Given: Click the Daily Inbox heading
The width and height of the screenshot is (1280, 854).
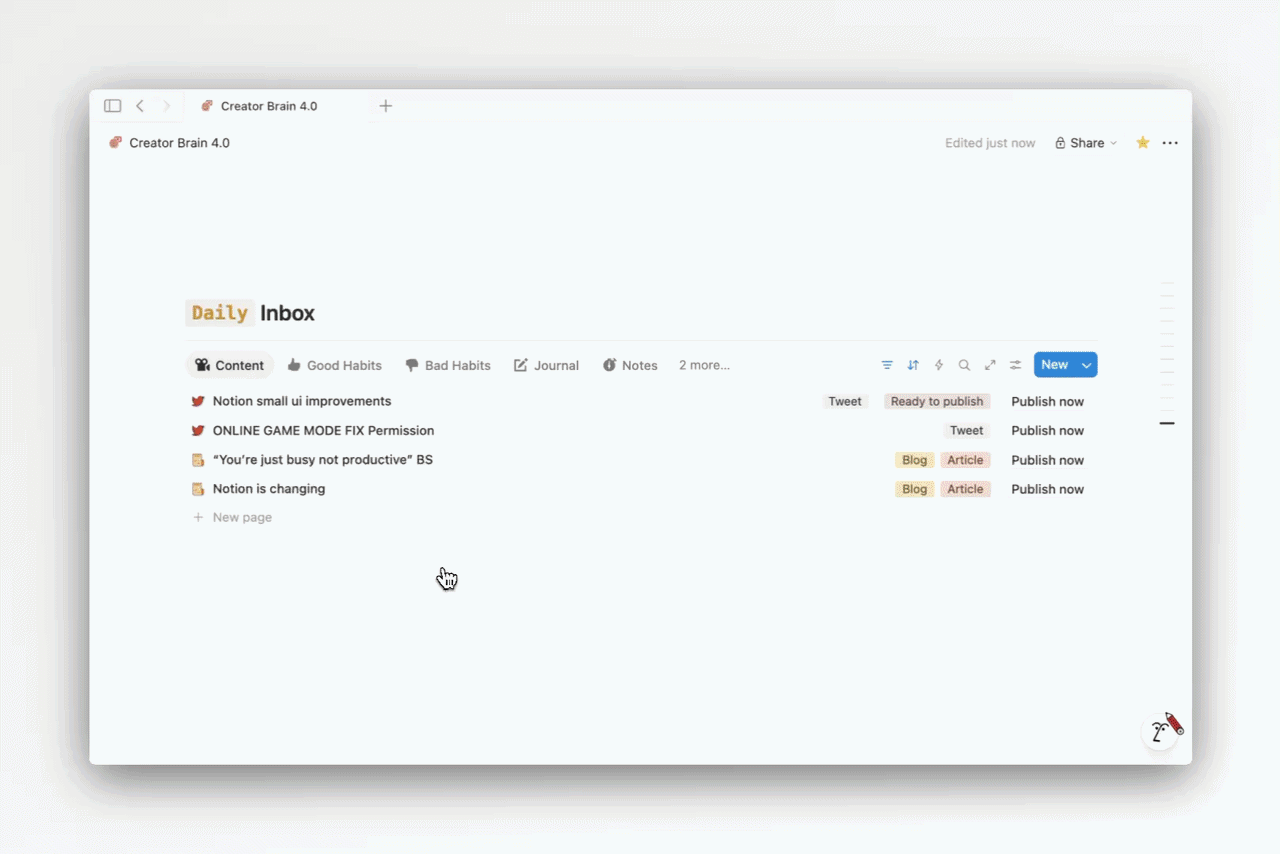Looking at the screenshot, I should click(x=250, y=313).
